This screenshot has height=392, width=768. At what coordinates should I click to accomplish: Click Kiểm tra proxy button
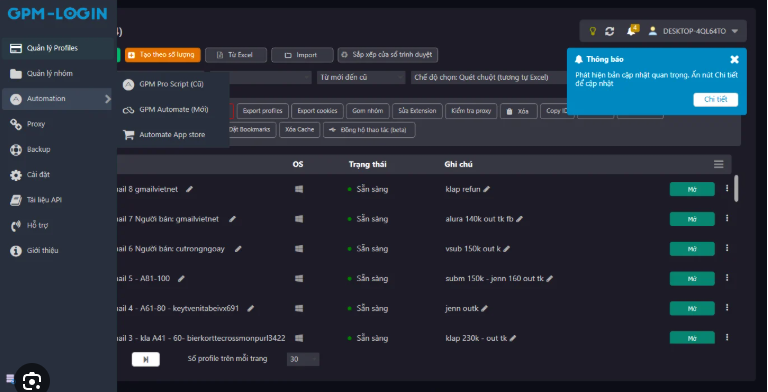(471, 111)
